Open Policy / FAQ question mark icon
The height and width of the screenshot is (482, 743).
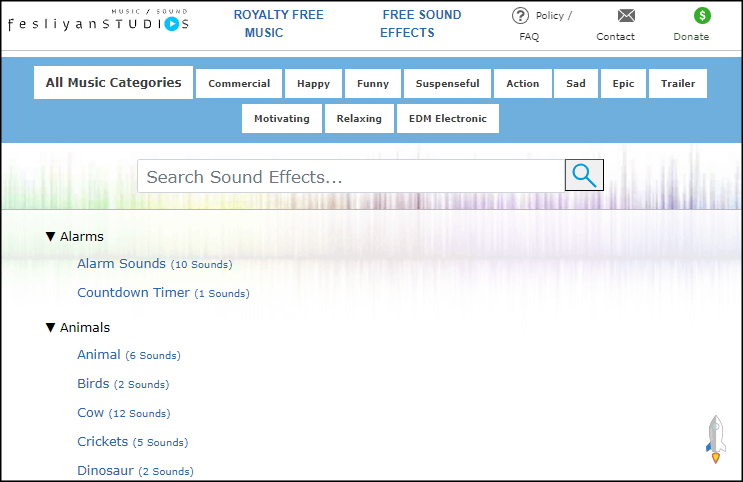point(520,15)
